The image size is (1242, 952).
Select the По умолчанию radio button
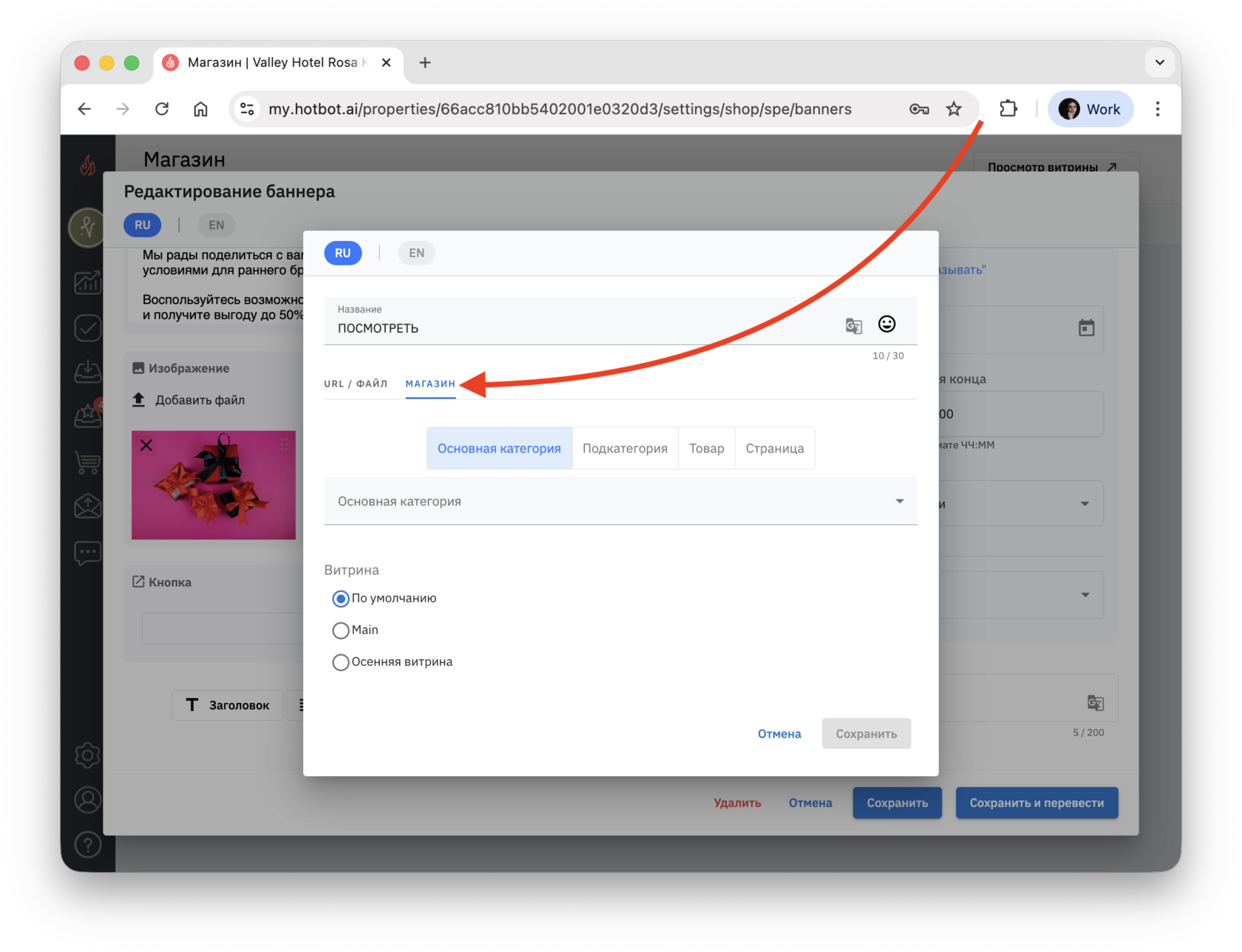tap(341, 599)
